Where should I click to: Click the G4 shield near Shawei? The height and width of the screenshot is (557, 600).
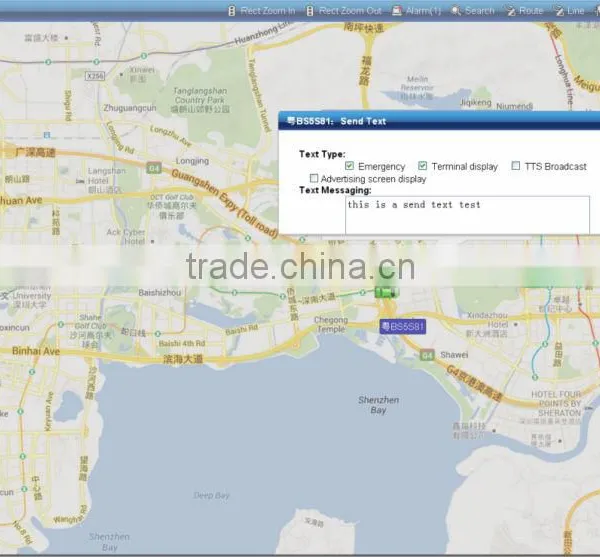[x=427, y=355]
